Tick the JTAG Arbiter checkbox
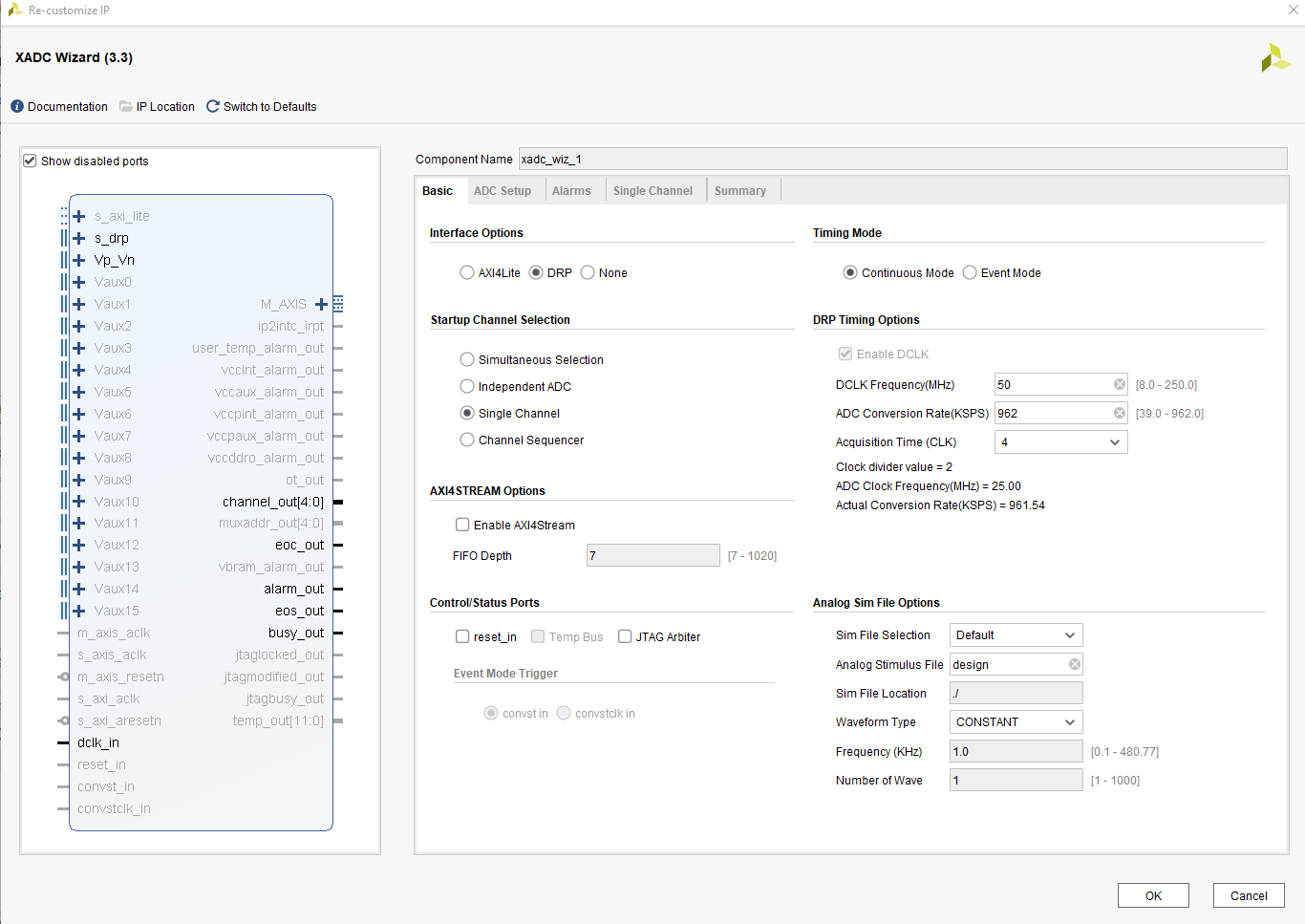 click(625, 636)
